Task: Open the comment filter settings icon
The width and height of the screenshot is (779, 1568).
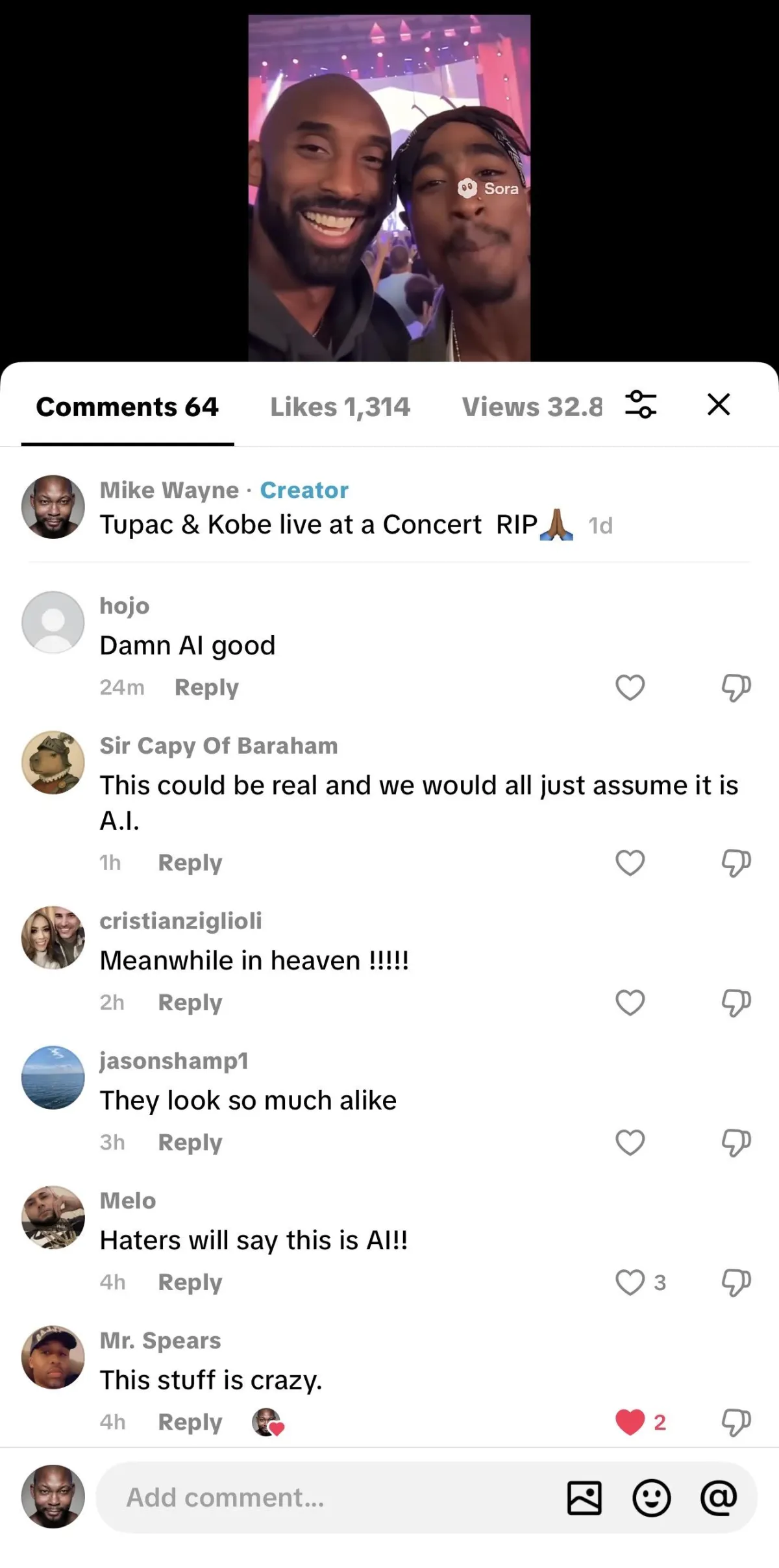Action: pos(640,404)
